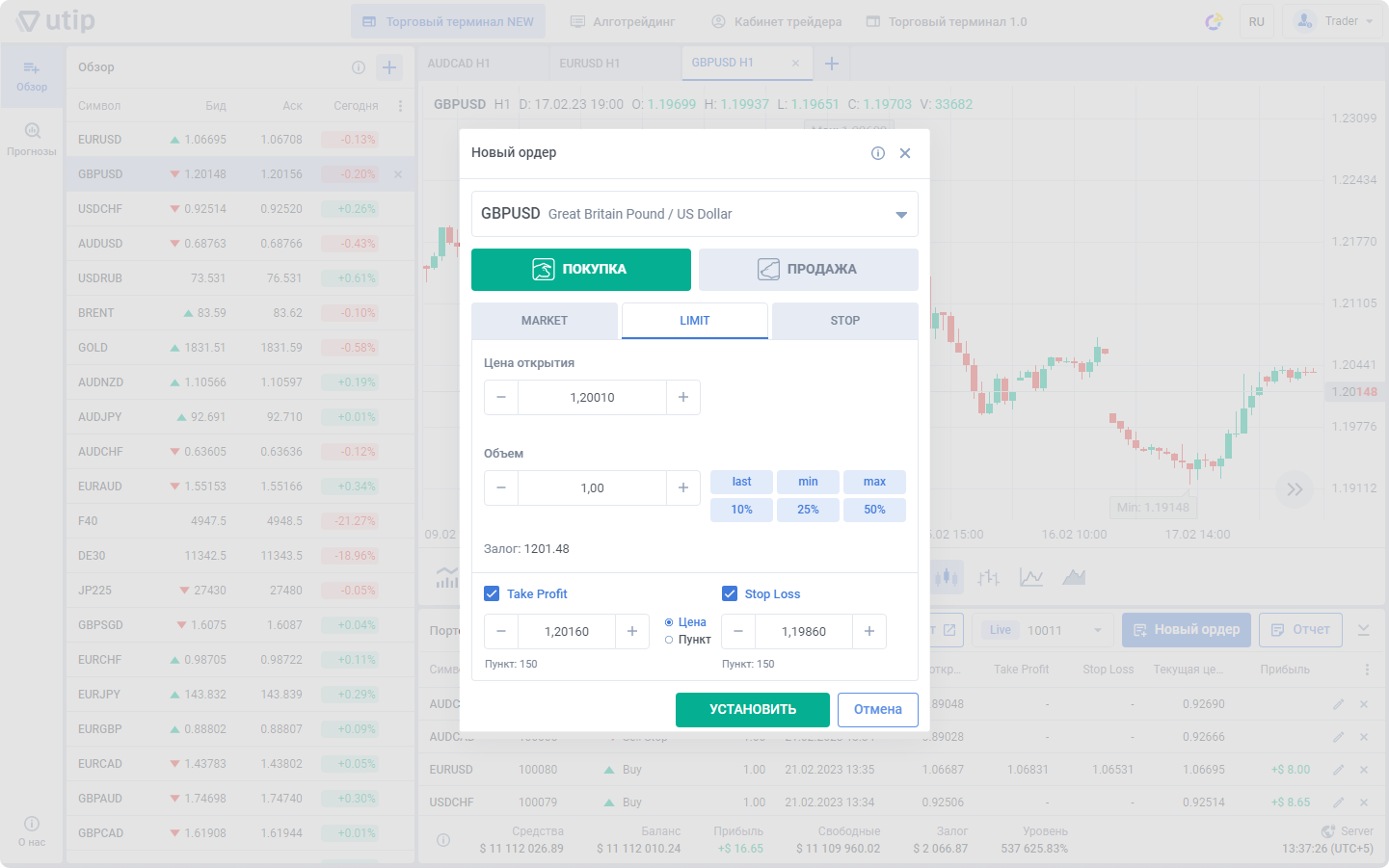Open the Алготрейдинг menu item
This screenshot has height=868, width=1389.
point(623,21)
